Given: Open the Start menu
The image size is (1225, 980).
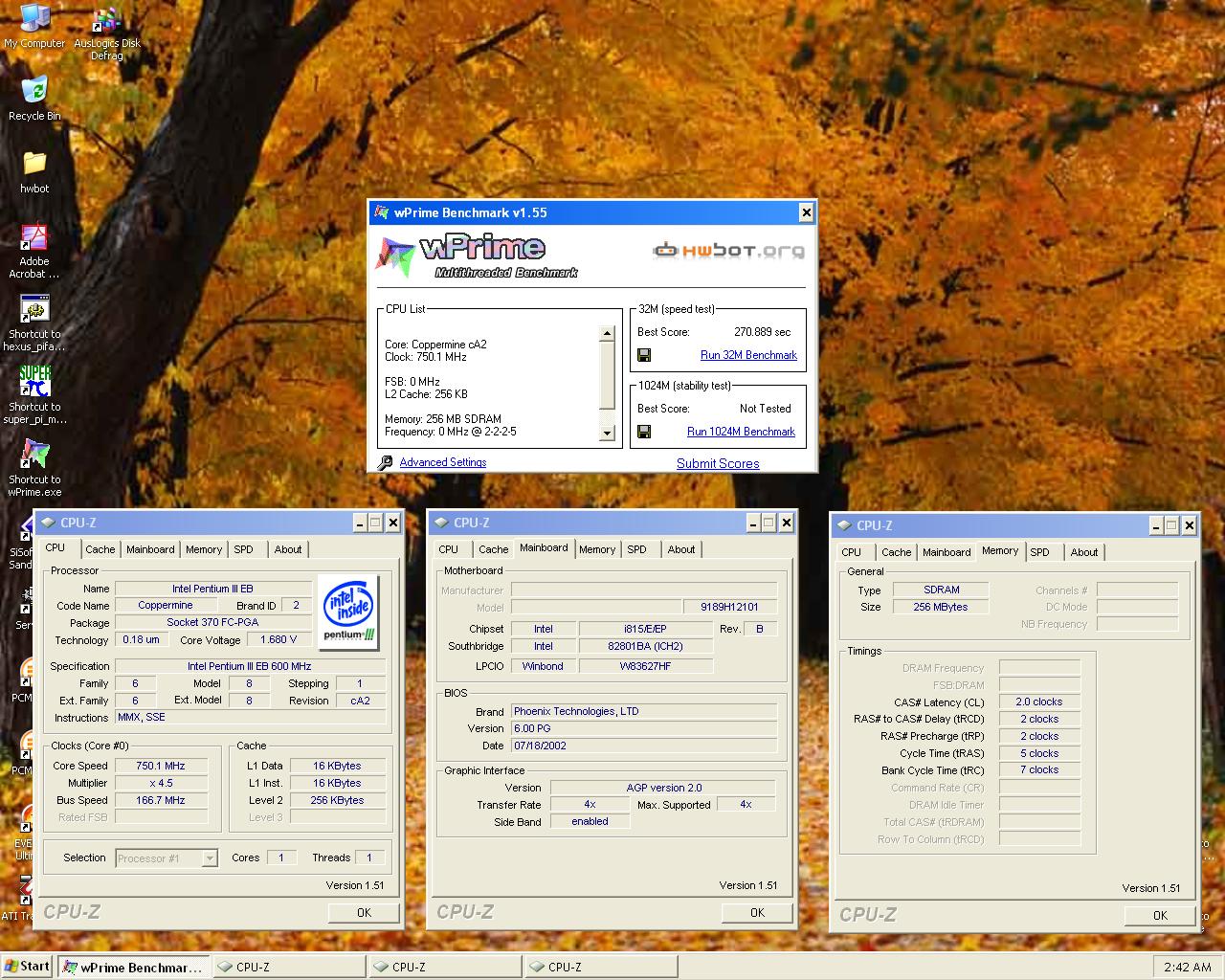Looking at the screenshot, I should (27, 967).
